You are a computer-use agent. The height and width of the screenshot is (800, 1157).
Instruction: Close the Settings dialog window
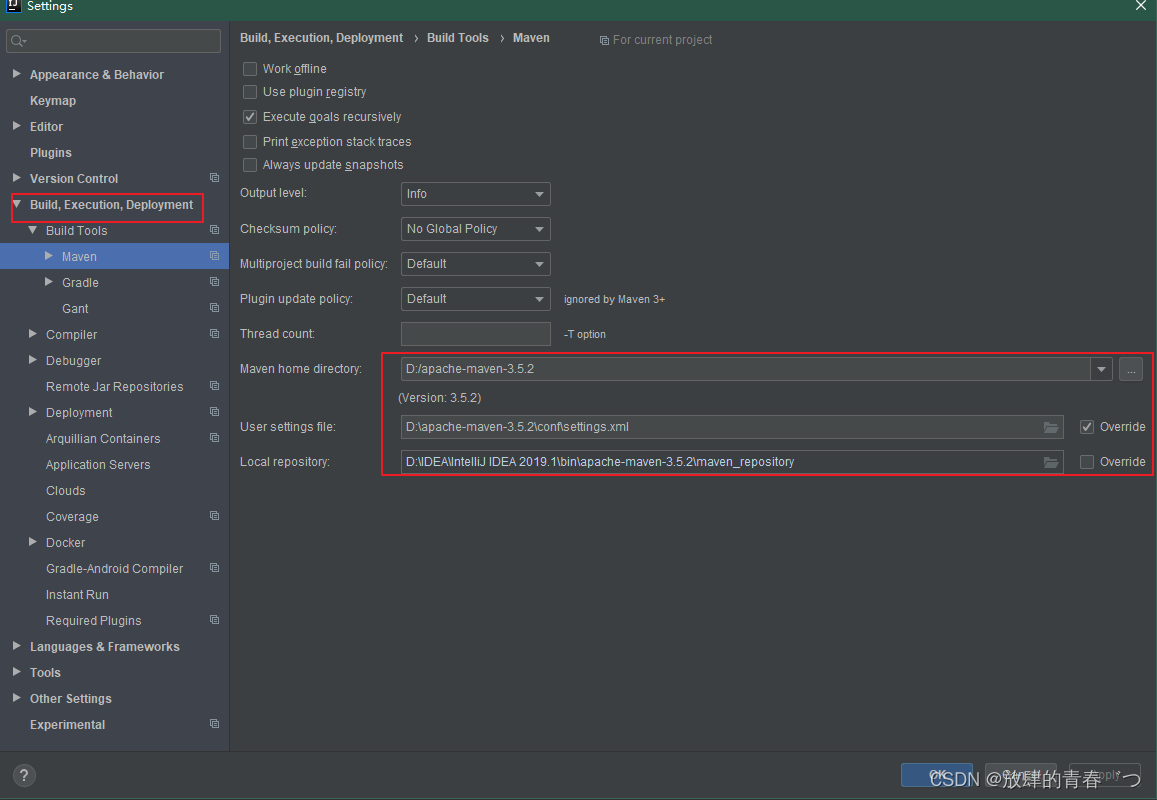point(1141,6)
